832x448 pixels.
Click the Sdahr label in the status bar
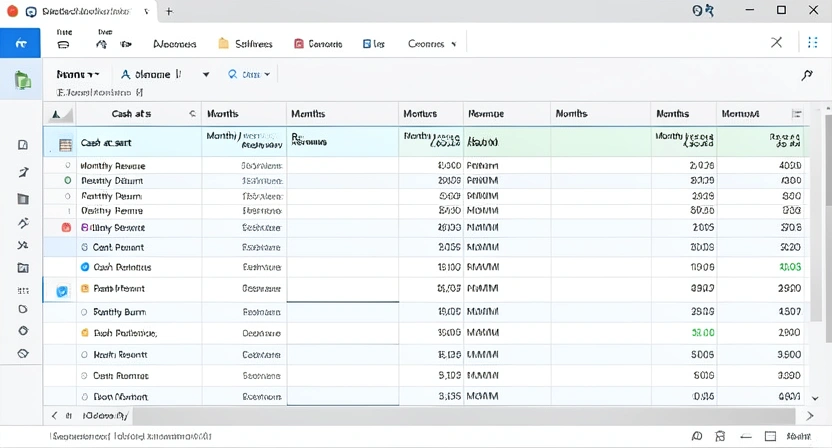coord(798,436)
